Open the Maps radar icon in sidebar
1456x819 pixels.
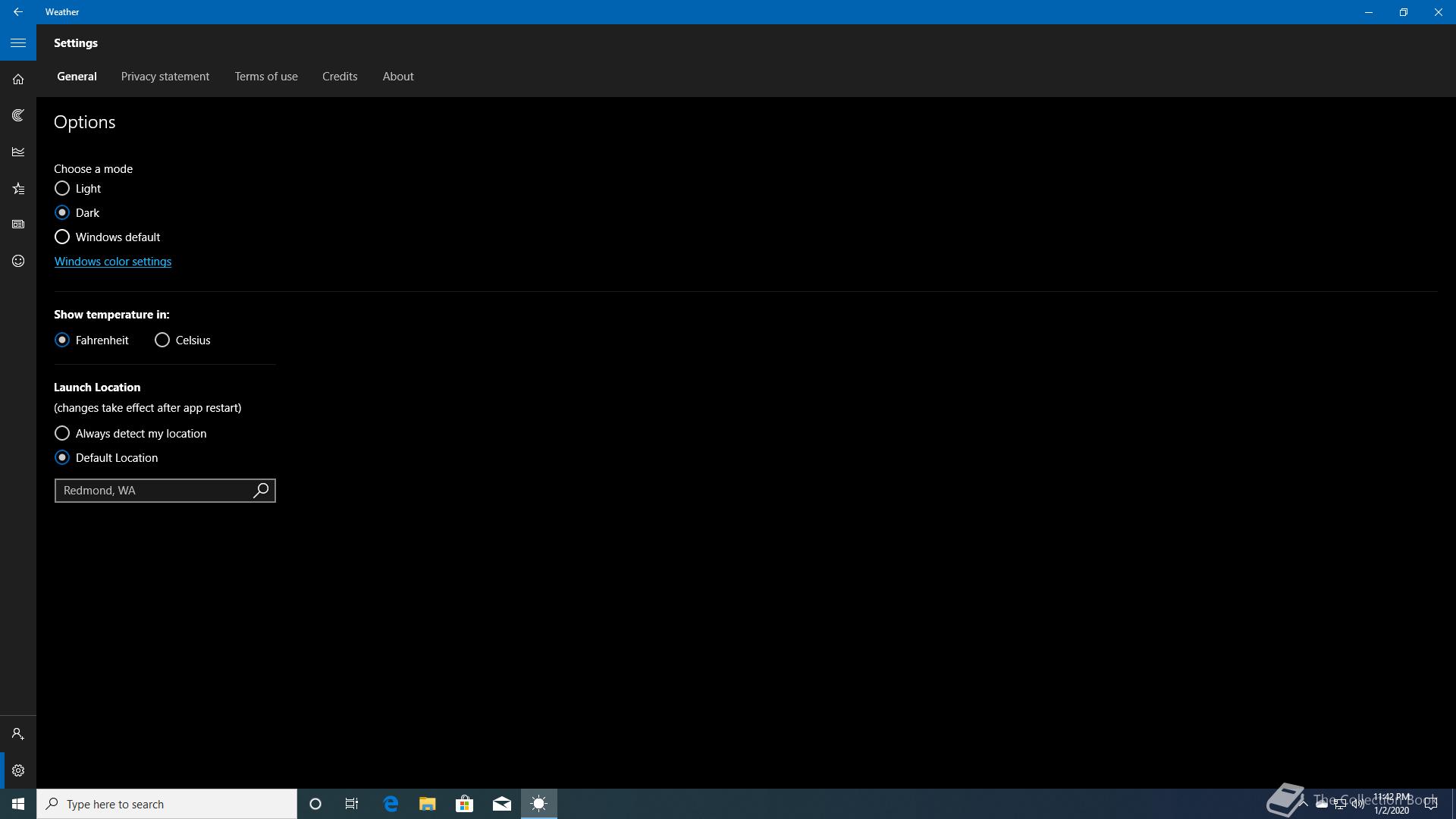click(18, 115)
